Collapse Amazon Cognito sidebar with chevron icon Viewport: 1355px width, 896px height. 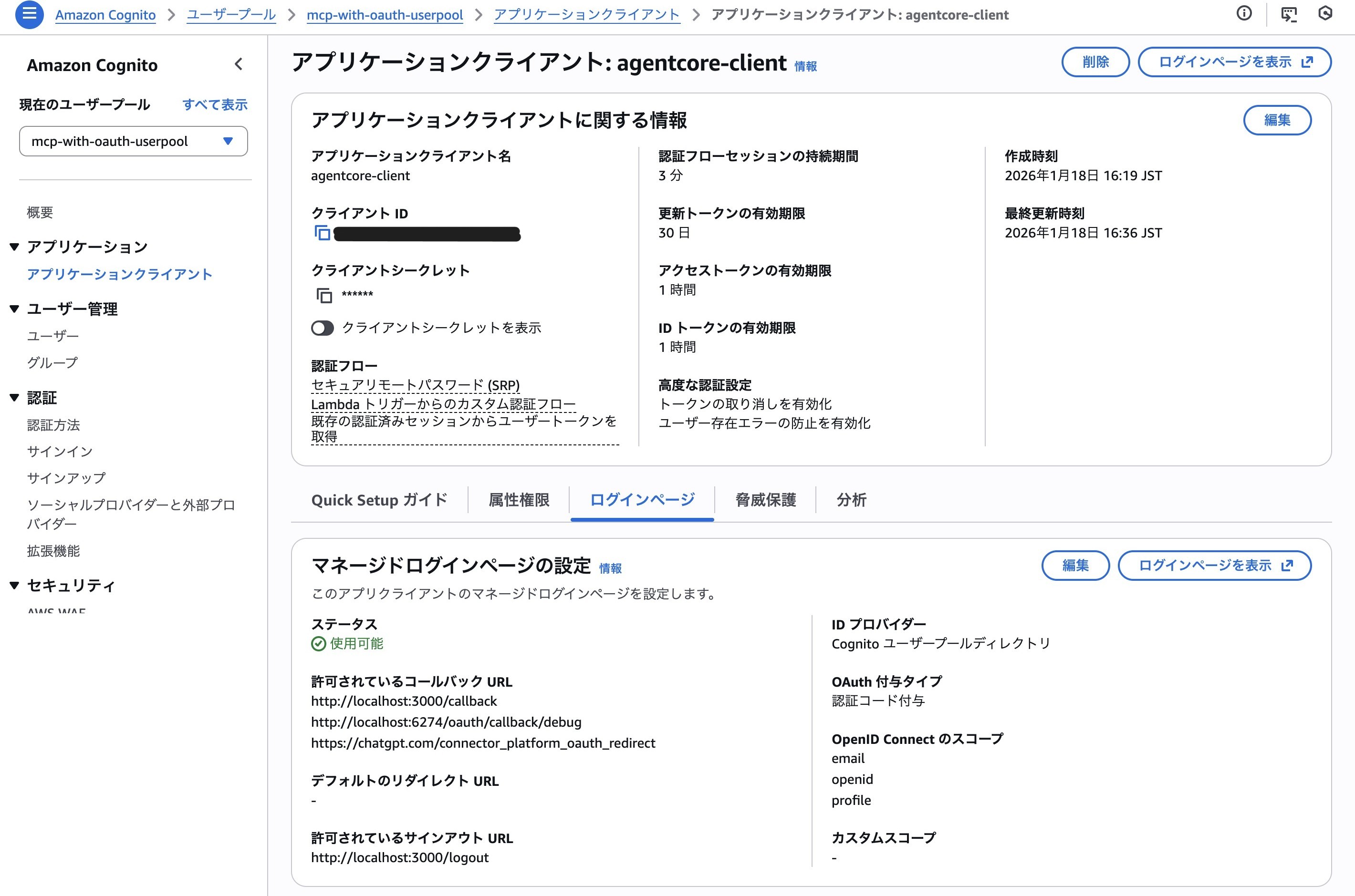(x=239, y=64)
